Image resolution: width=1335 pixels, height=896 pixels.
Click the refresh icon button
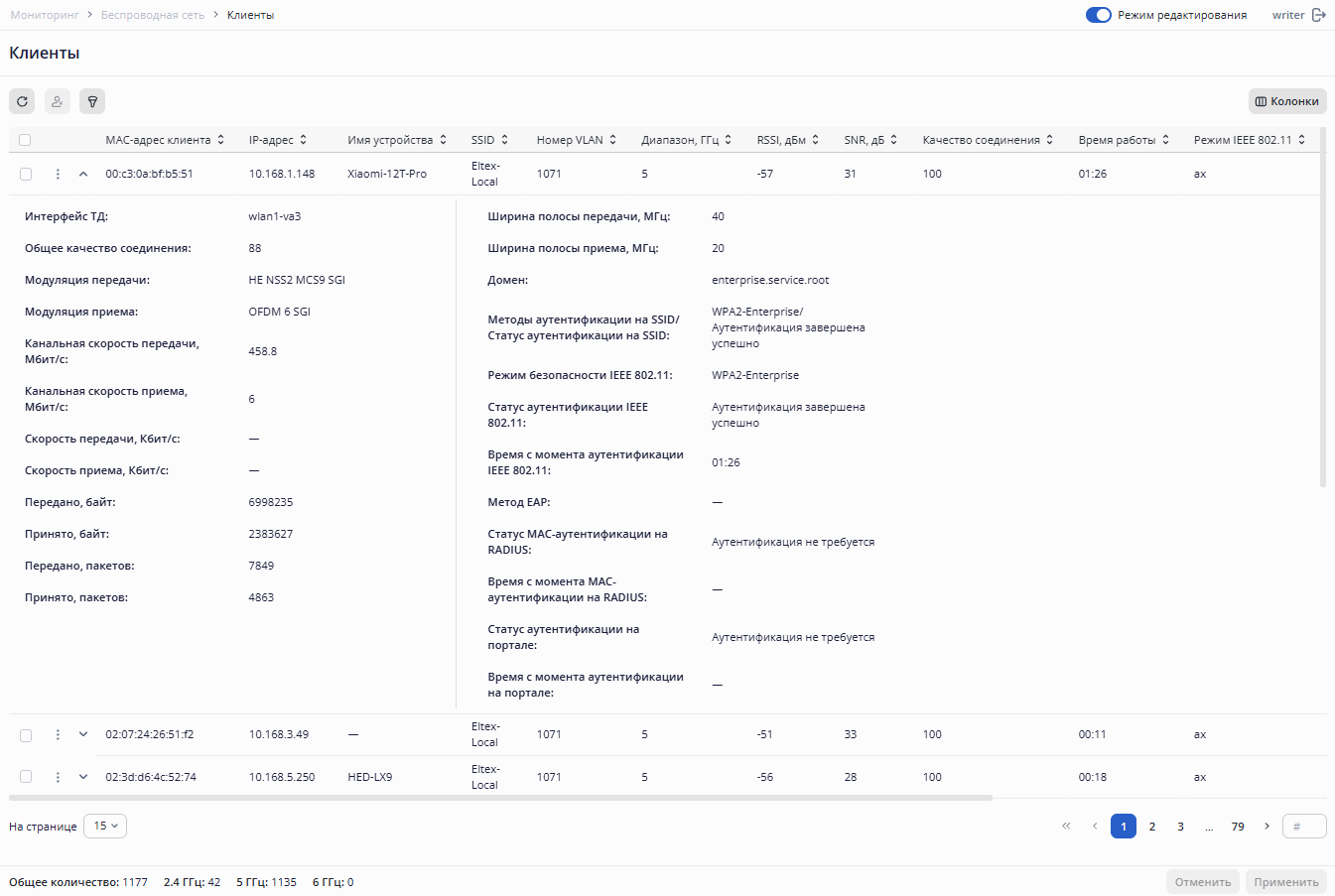[x=22, y=101]
